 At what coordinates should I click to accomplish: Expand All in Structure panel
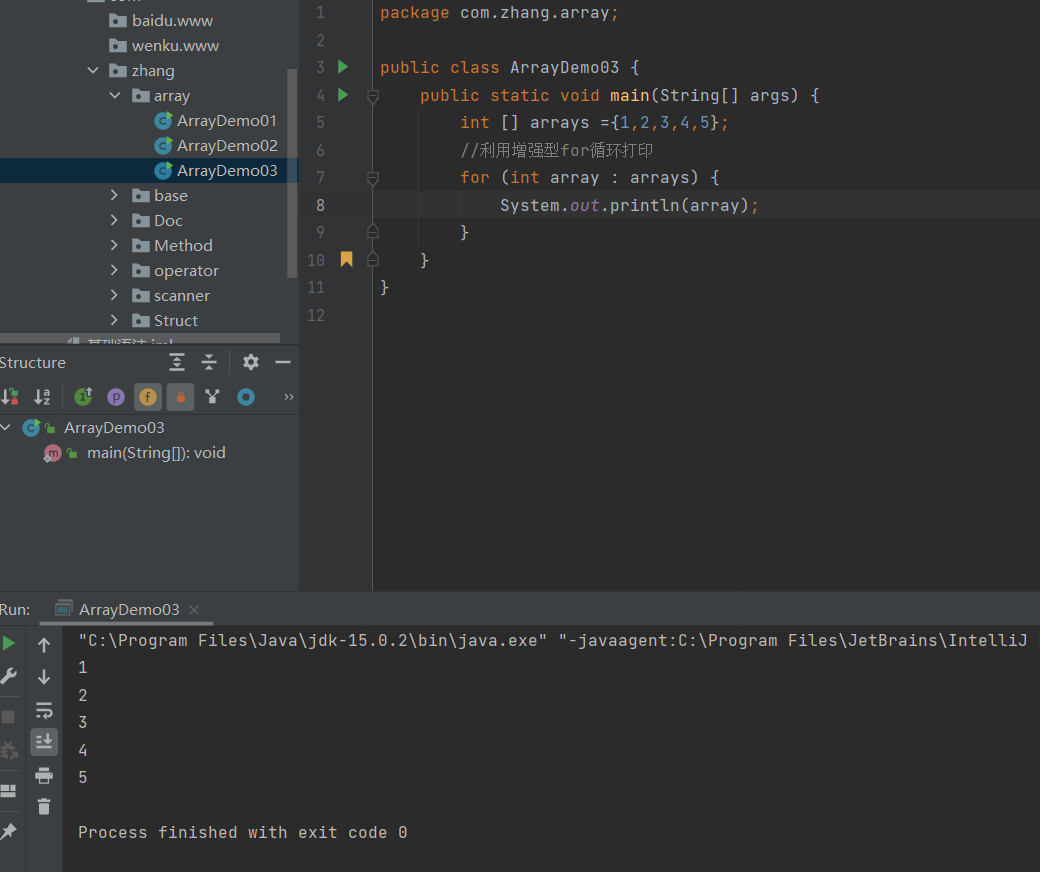pos(176,362)
